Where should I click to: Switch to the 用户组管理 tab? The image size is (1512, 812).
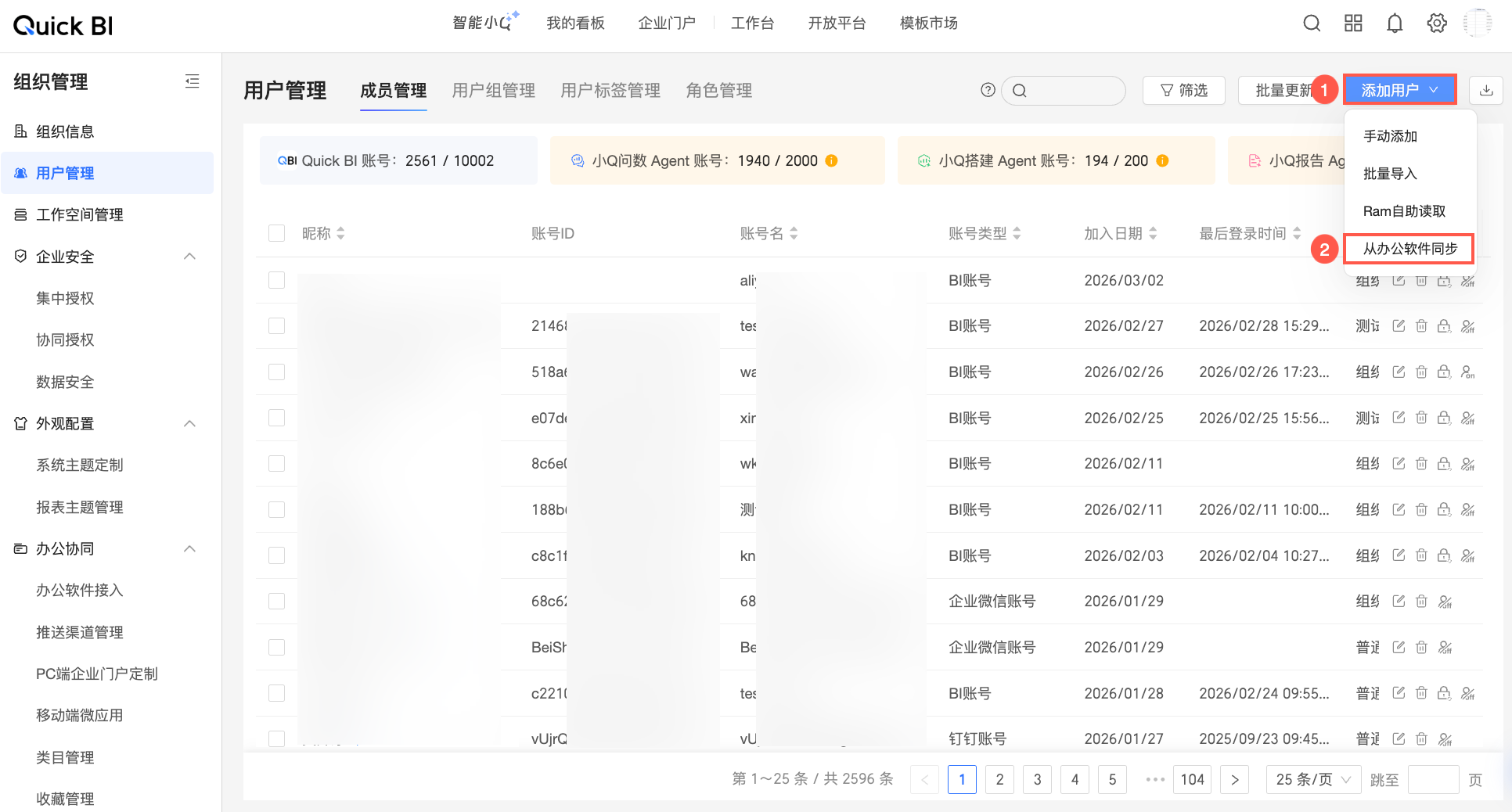pyautogui.click(x=494, y=91)
